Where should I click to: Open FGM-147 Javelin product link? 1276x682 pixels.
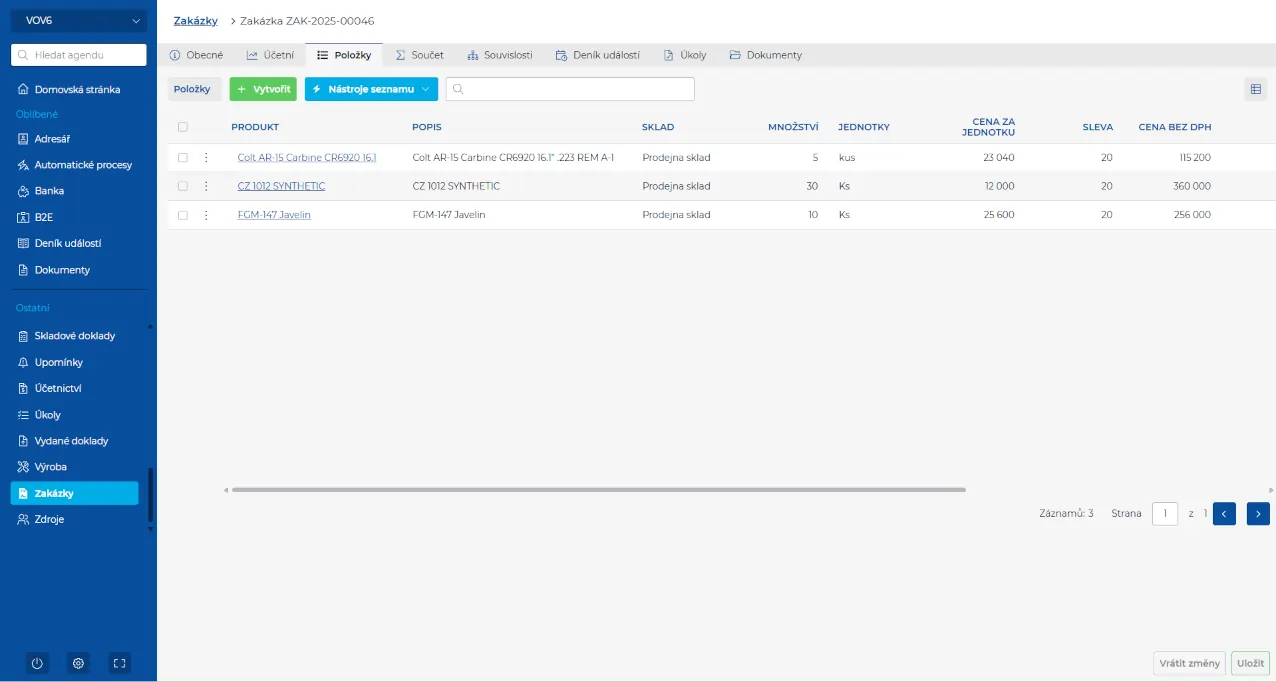tap(274, 215)
